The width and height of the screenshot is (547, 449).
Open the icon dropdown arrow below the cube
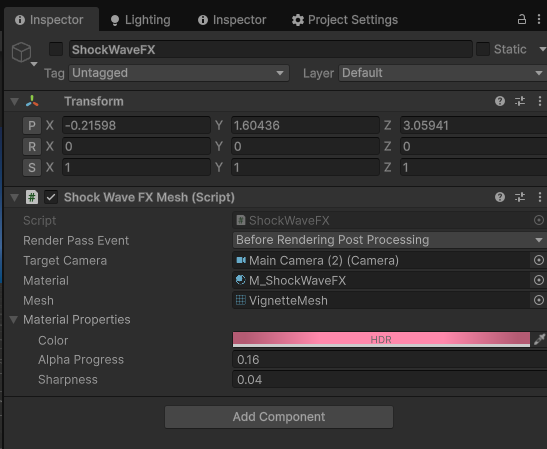(34, 64)
